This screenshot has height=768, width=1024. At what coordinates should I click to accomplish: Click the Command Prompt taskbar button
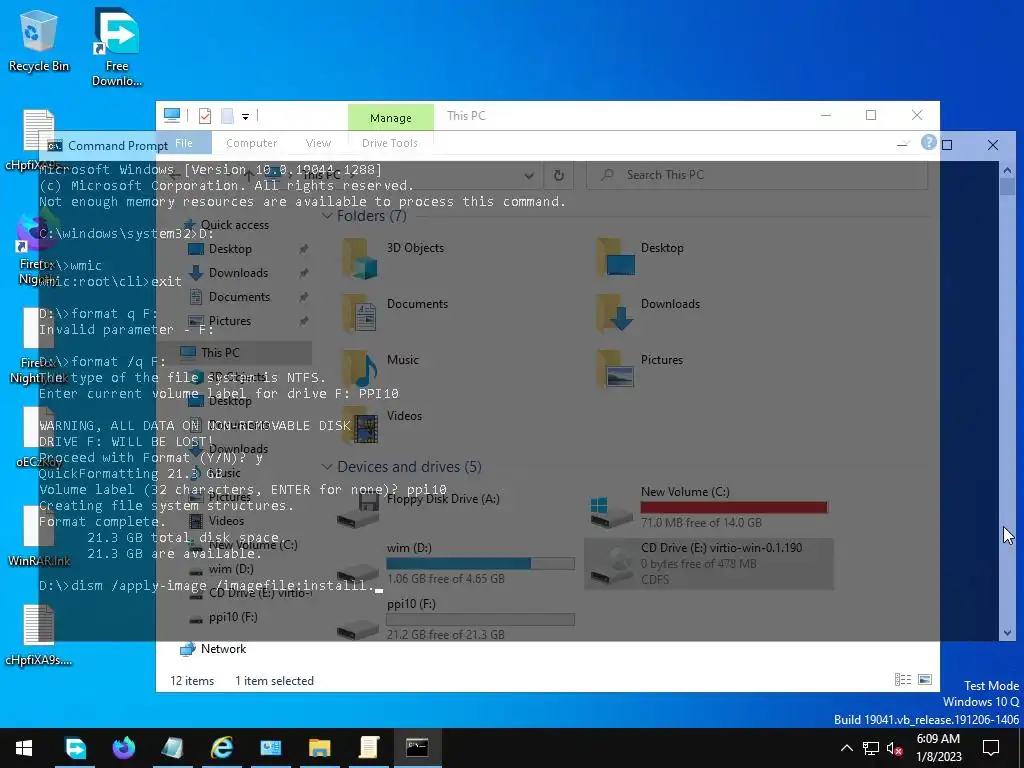tap(417, 748)
